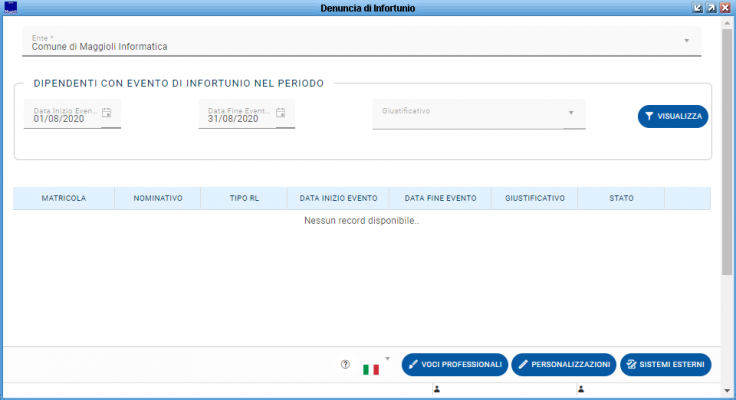Open Voci Professionali

pyautogui.click(x=455, y=365)
